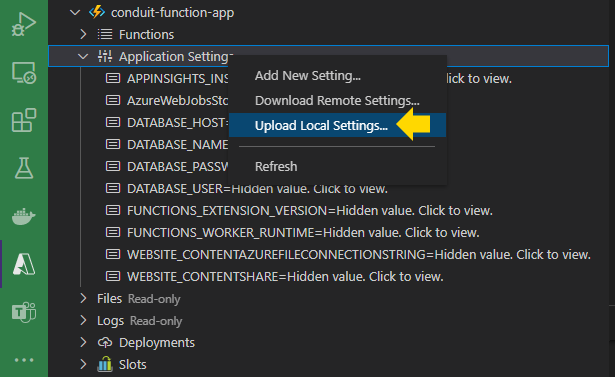The image size is (615, 377).
Task: Click the AzureWebJobsStorage setting icon
Action: point(113,100)
